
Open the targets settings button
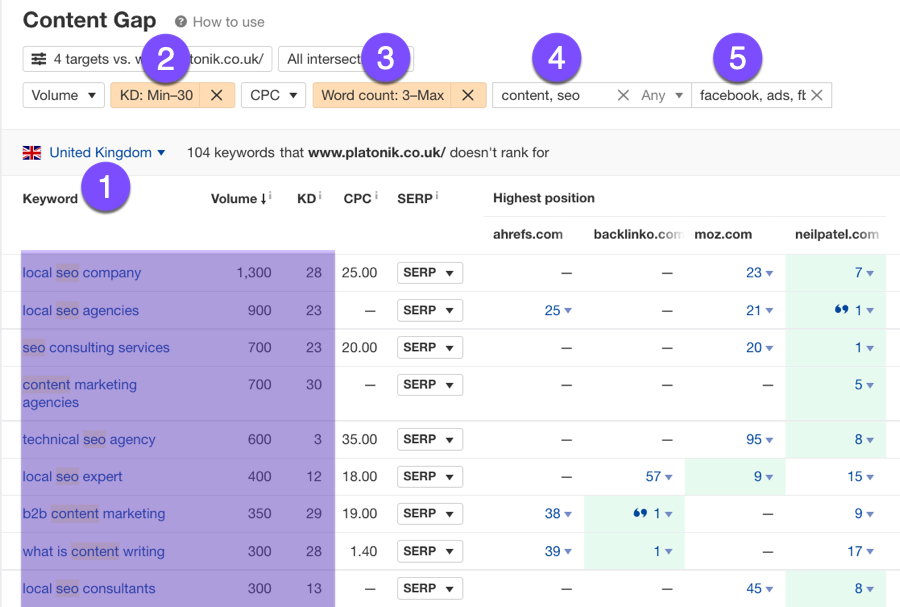pos(147,59)
